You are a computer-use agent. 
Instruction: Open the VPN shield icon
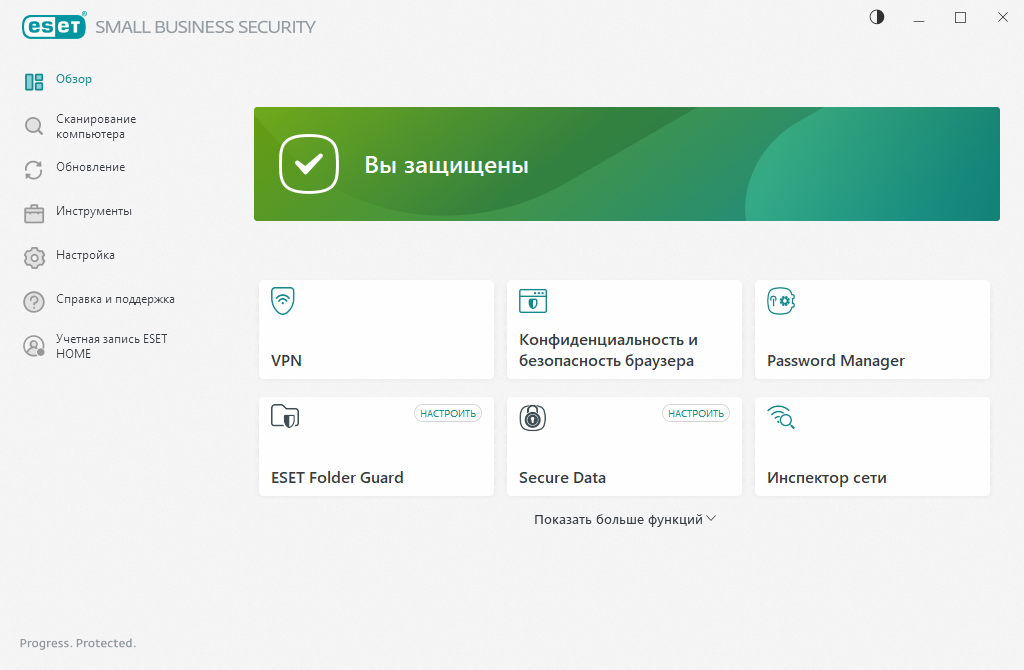[280, 300]
